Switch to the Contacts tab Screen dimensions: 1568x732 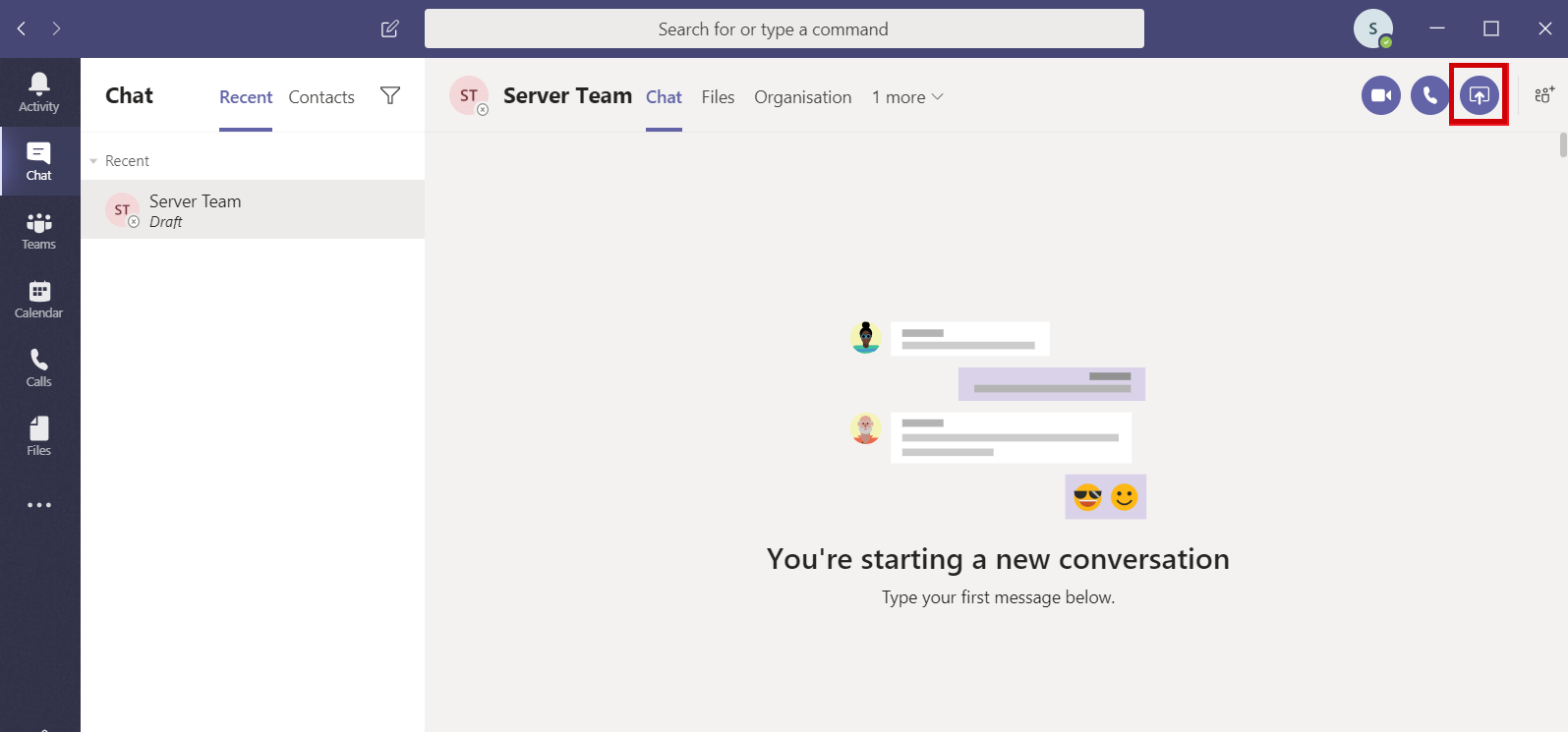321,97
